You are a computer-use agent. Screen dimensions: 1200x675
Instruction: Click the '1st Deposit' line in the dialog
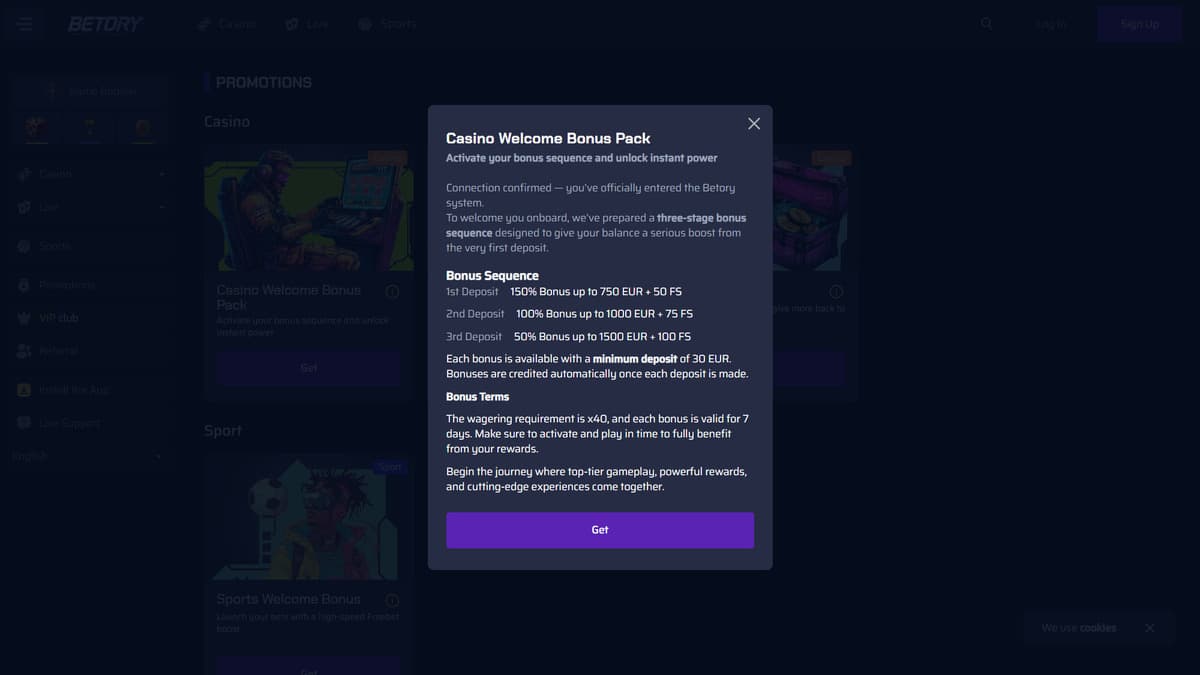(564, 292)
